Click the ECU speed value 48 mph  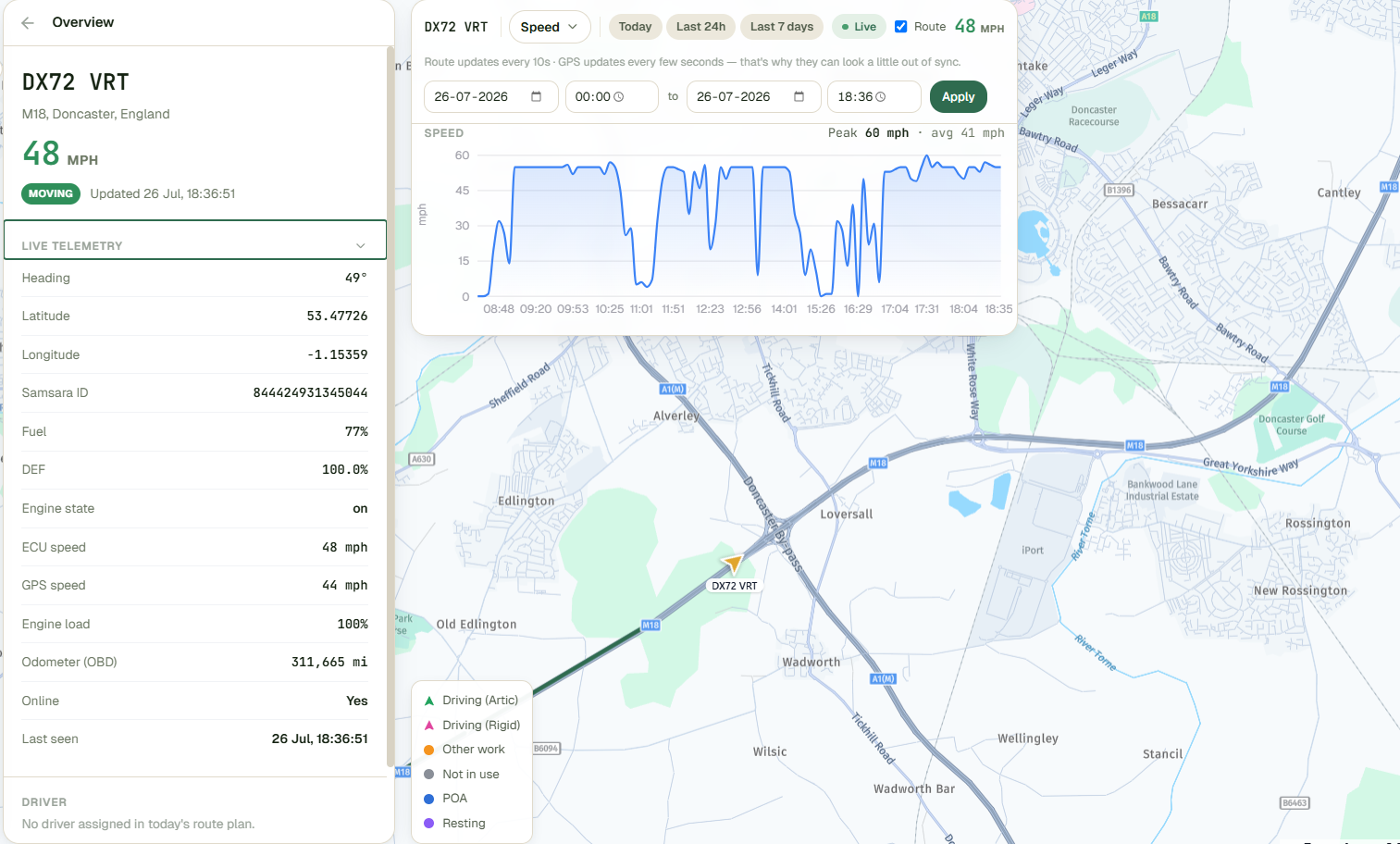pyautogui.click(x=344, y=548)
